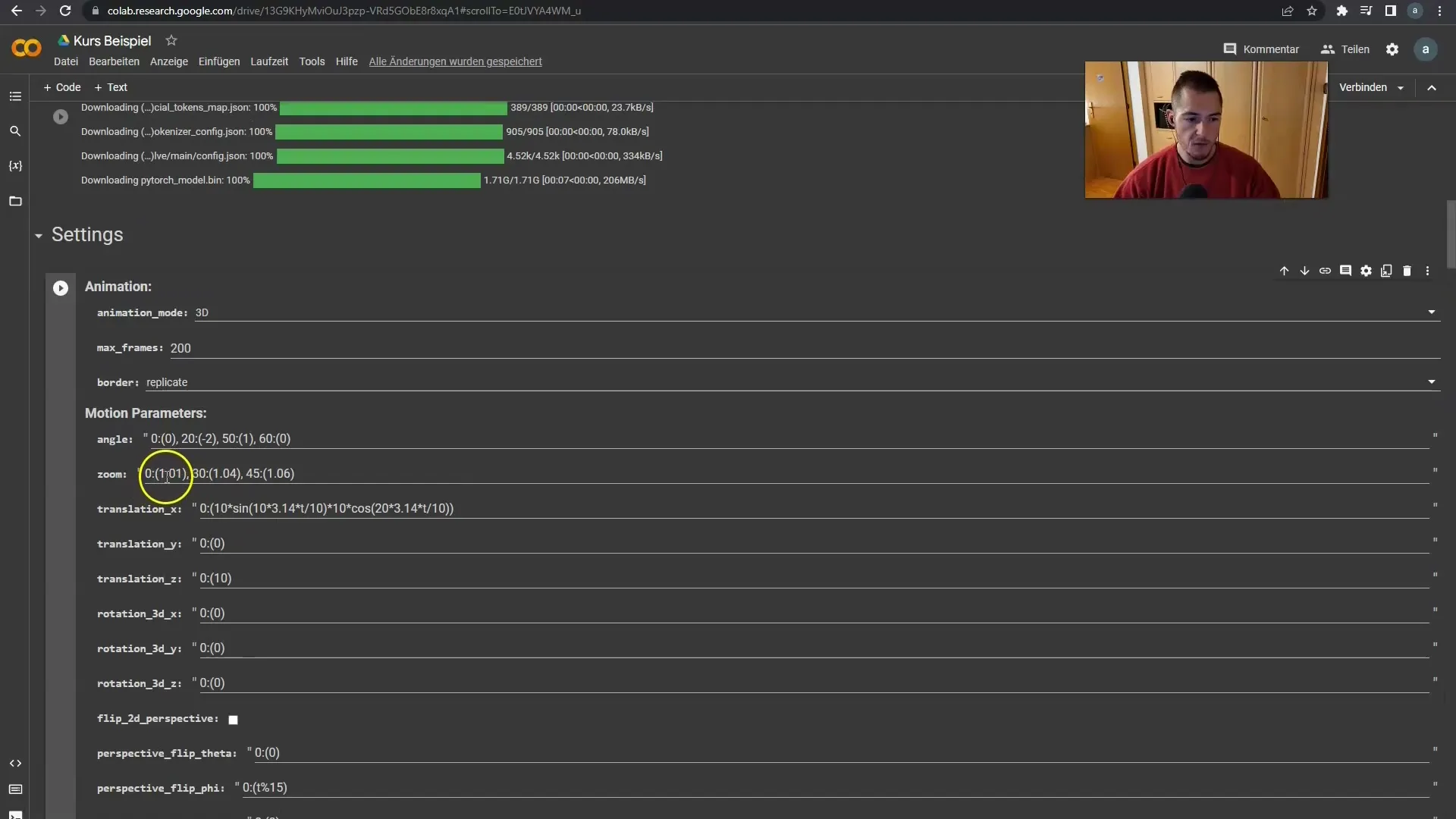Screen dimensions: 1456x819
Task: Open the Hilfe menu
Action: click(347, 61)
